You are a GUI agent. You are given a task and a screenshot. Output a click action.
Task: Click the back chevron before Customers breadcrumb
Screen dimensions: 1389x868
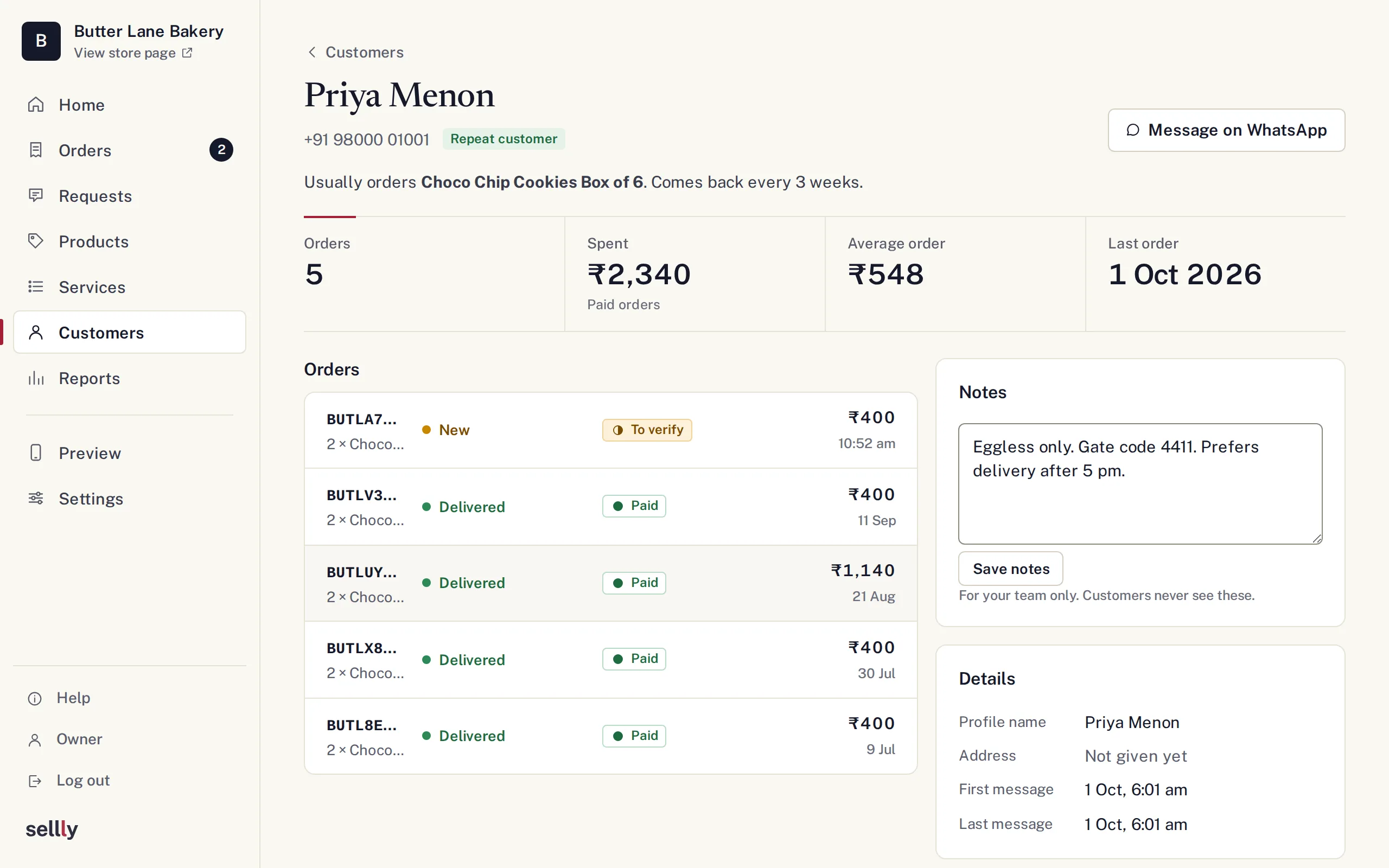point(311,52)
